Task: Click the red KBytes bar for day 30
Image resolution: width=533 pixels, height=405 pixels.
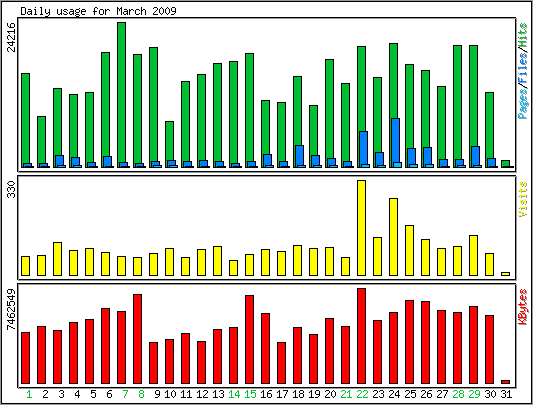Action: [x=489, y=350]
